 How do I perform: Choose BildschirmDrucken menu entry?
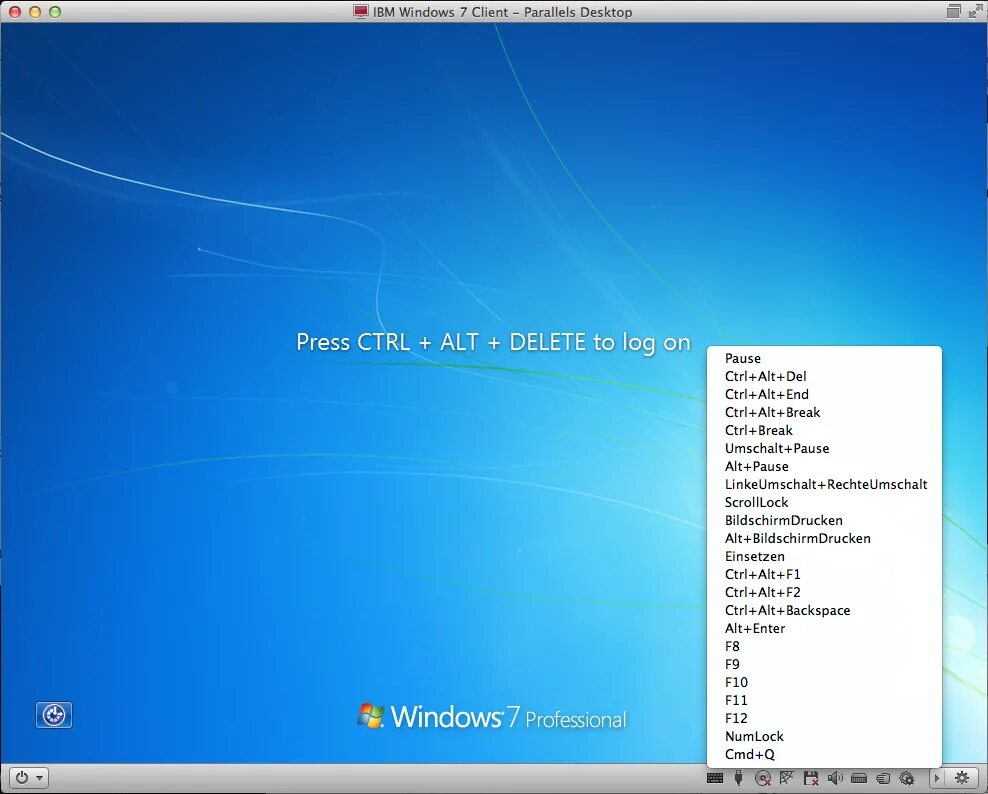click(x=824, y=521)
